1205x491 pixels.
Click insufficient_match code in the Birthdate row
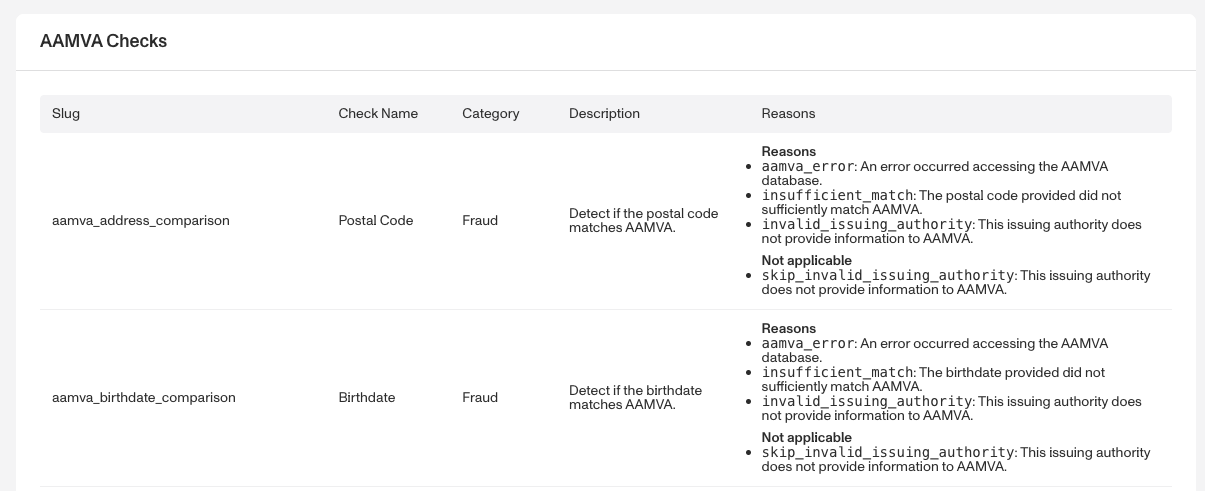pyautogui.click(x=838, y=373)
